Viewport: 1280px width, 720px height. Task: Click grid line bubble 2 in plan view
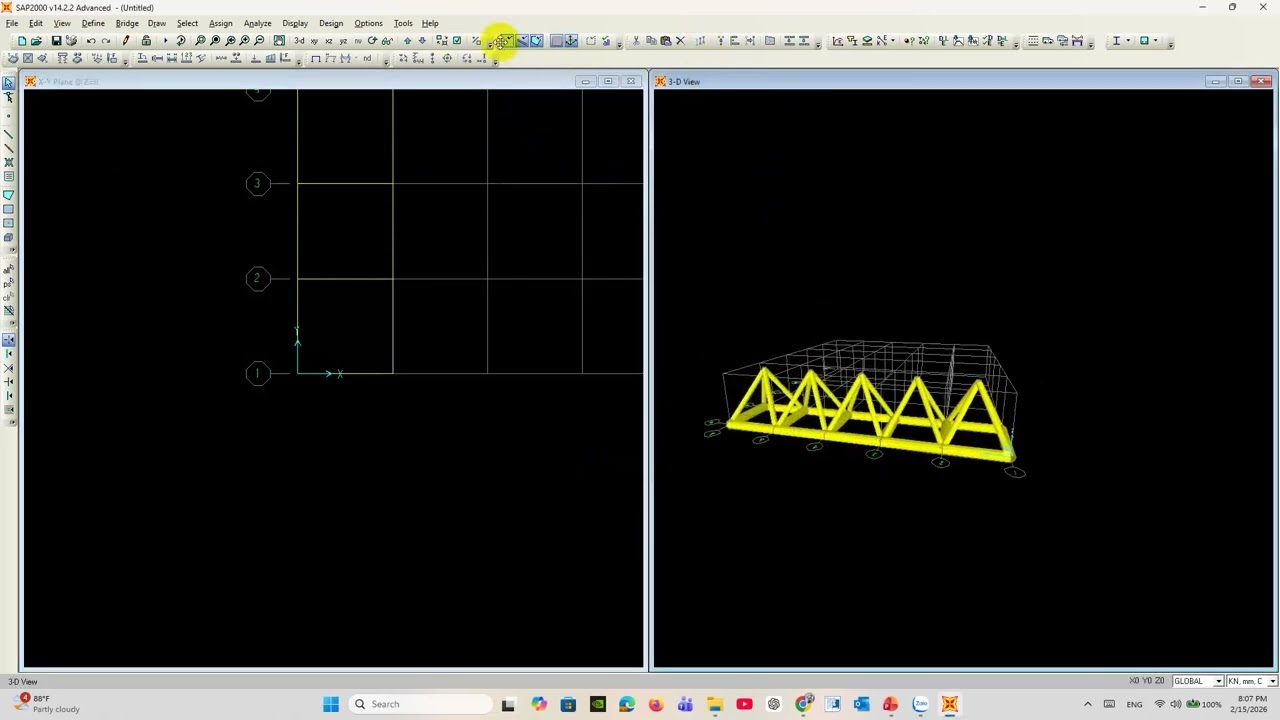pyautogui.click(x=257, y=278)
